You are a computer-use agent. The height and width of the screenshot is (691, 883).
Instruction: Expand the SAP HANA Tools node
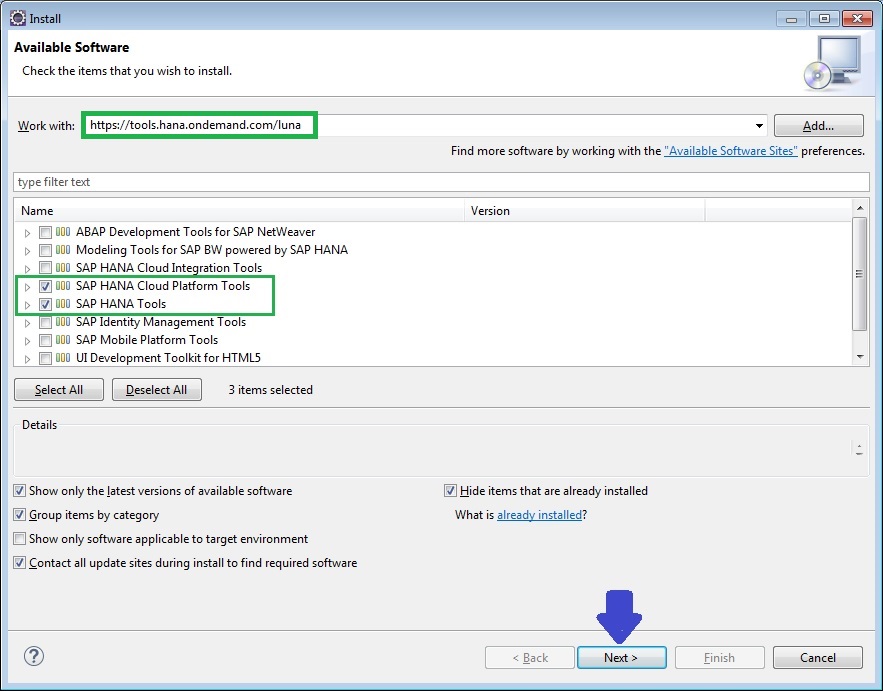[27, 305]
